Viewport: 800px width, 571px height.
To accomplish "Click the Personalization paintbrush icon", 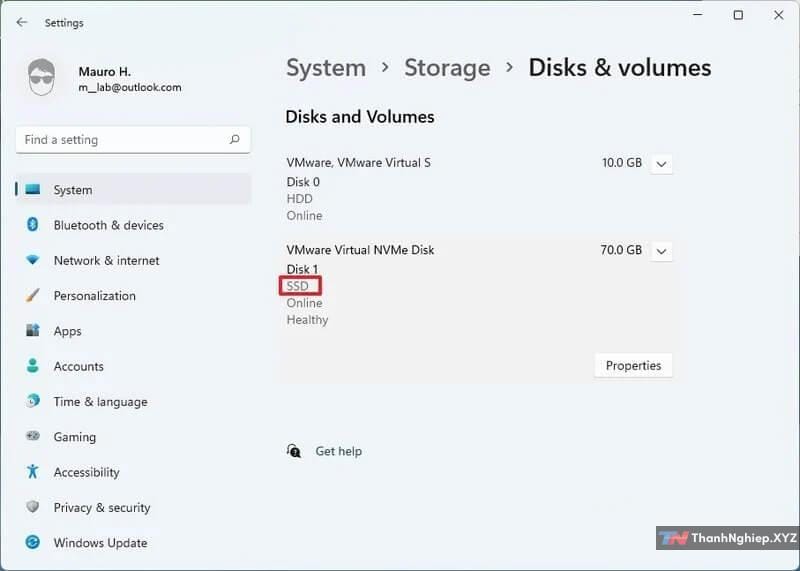I will (33, 295).
